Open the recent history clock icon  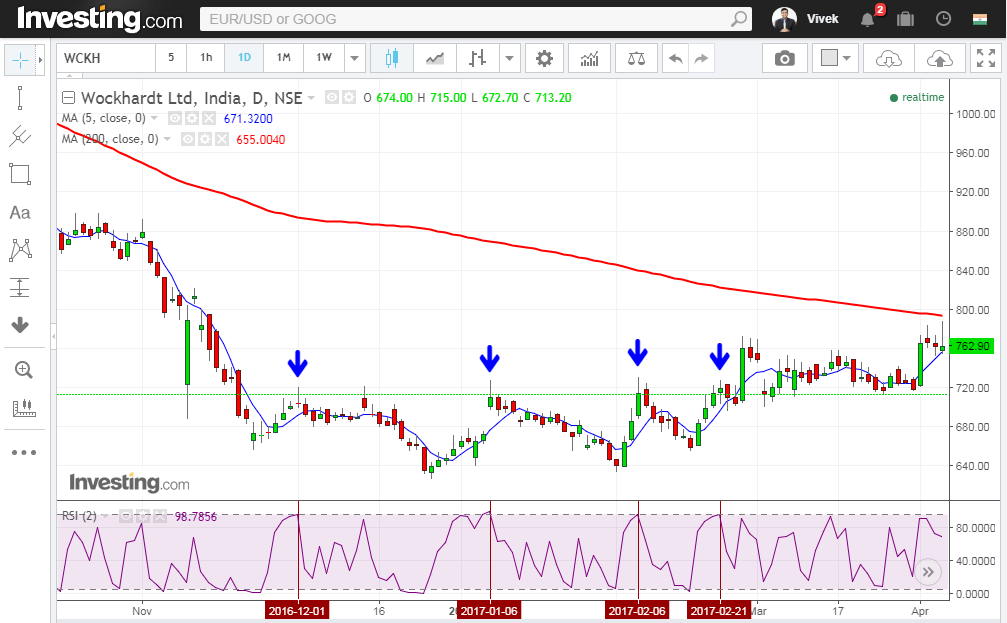(943, 19)
